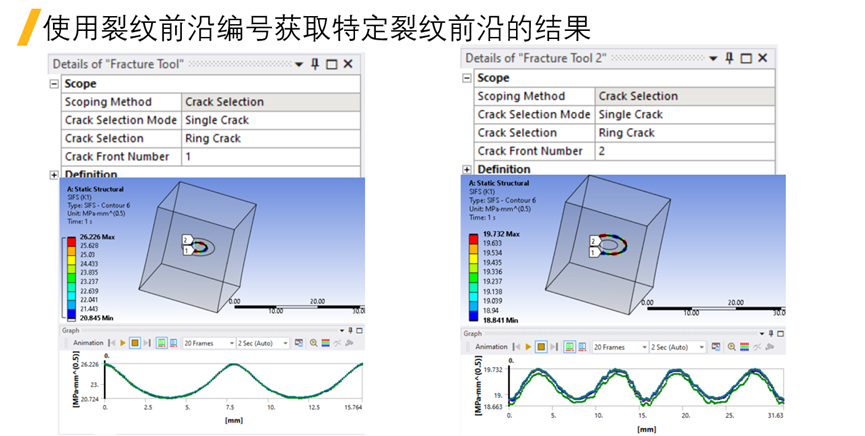Click Export Video File icon in left Graph panel
The height and width of the screenshot is (436, 865).
click(x=298, y=343)
